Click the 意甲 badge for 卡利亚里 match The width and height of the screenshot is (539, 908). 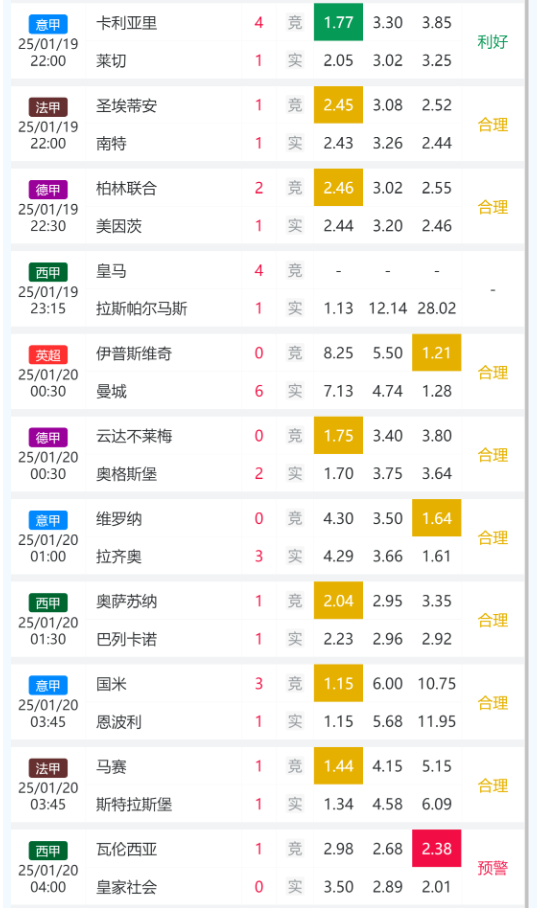point(48,24)
